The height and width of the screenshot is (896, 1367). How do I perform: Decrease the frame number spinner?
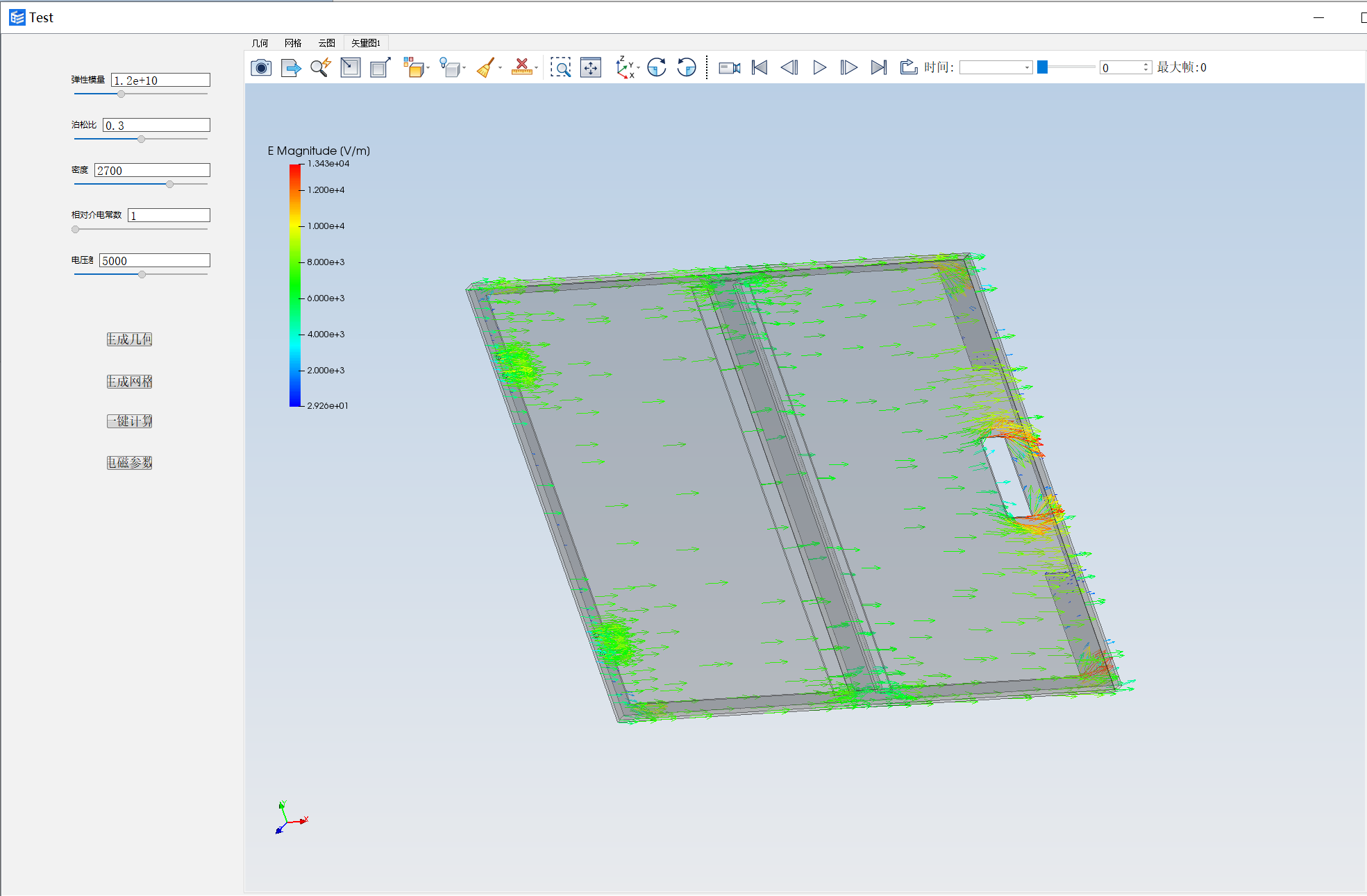[1146, 71]
